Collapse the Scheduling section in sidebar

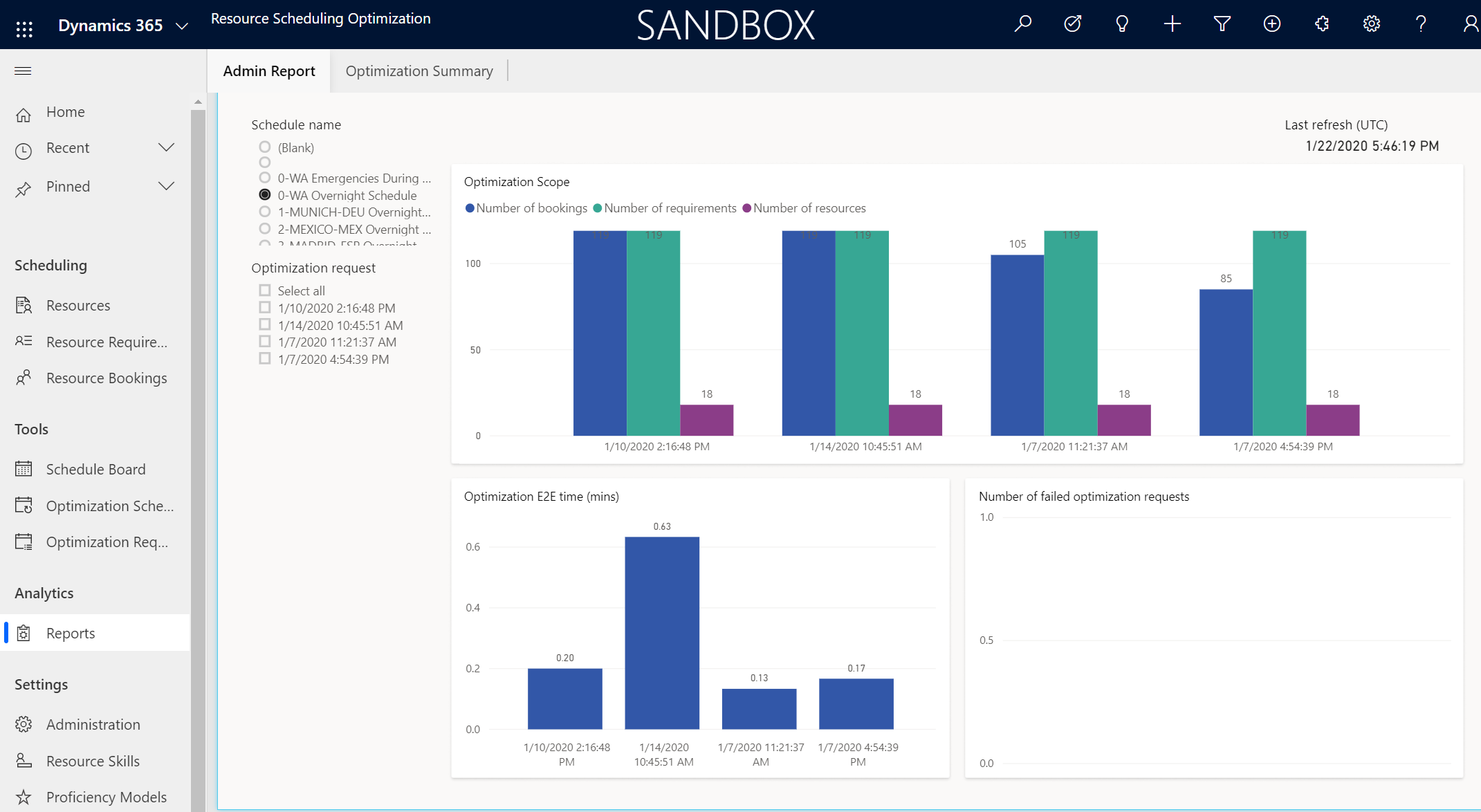[x=50, y=265]
